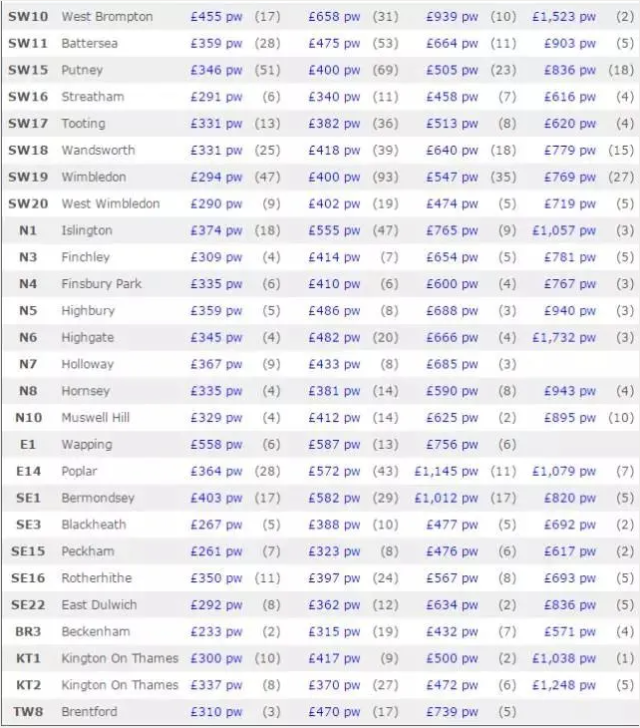
Task: Click Highgate's £1,732 pw rent link
Action: (x=564, y=338)
